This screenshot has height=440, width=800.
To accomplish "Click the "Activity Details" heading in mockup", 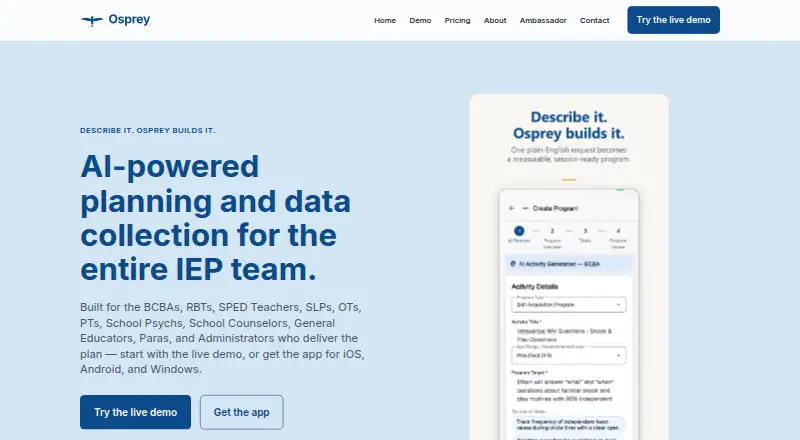I will [534, 287].
